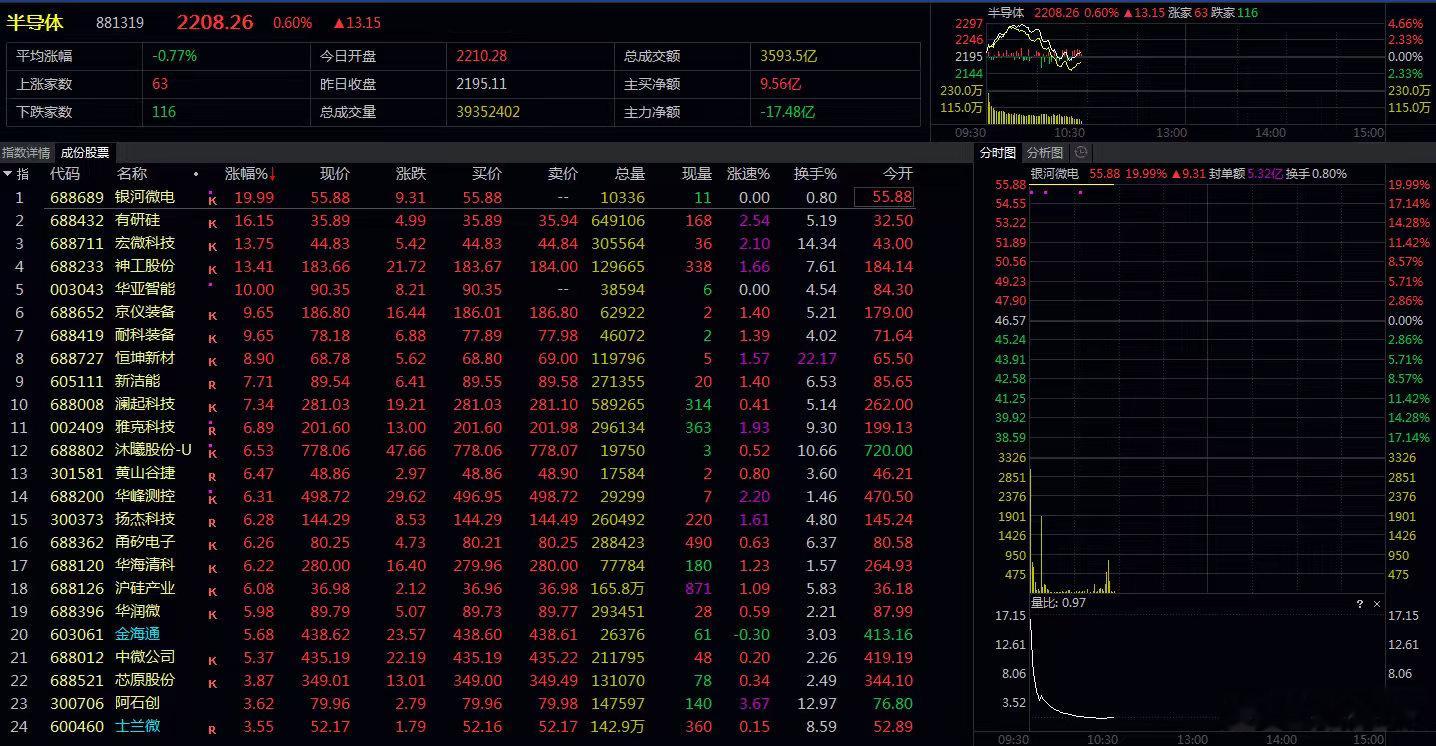
Task: Click the K marker in 宏微科技 row
Action: coord(212,246)
